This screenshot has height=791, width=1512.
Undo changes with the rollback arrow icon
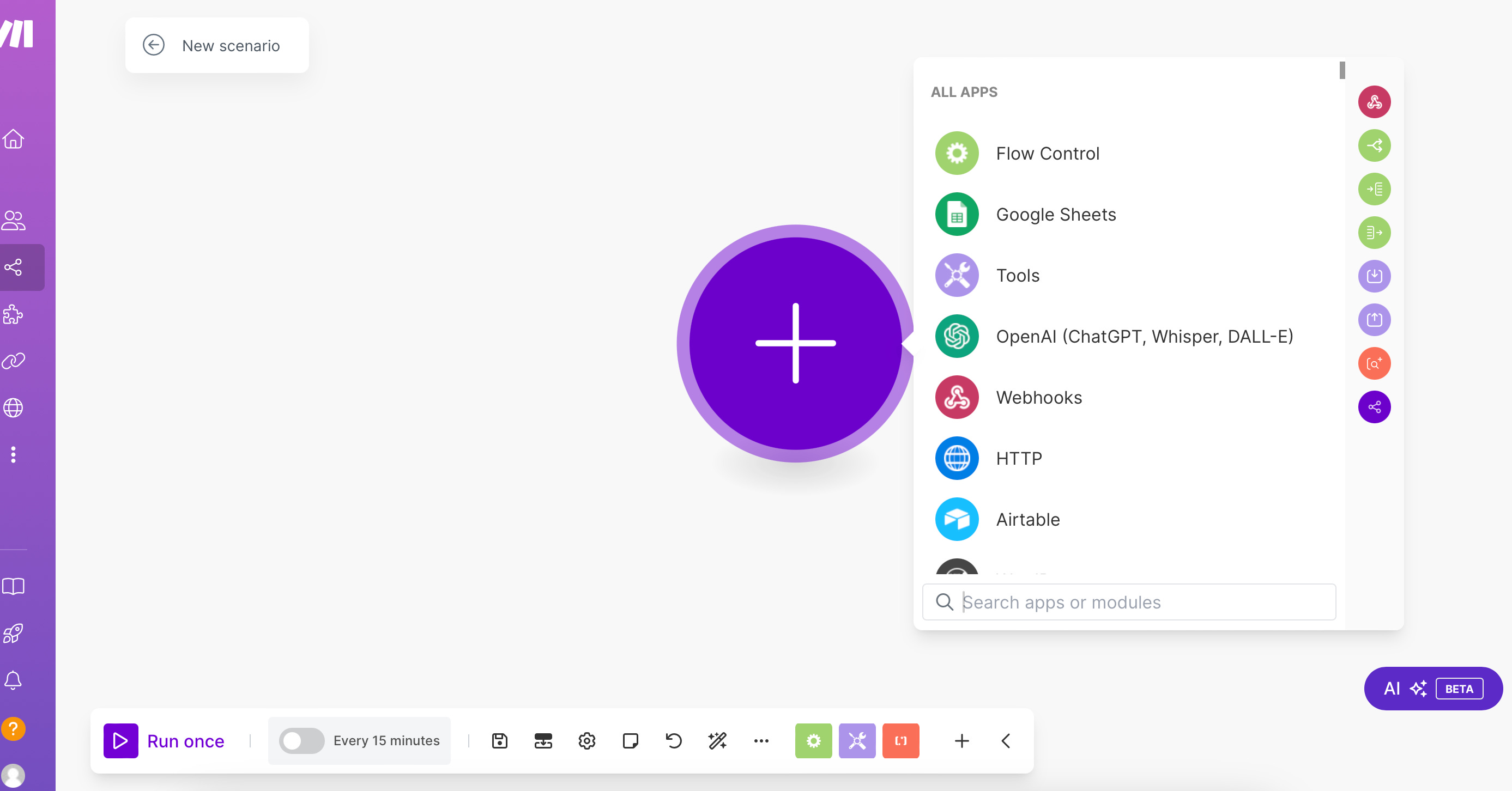[673, 740]
